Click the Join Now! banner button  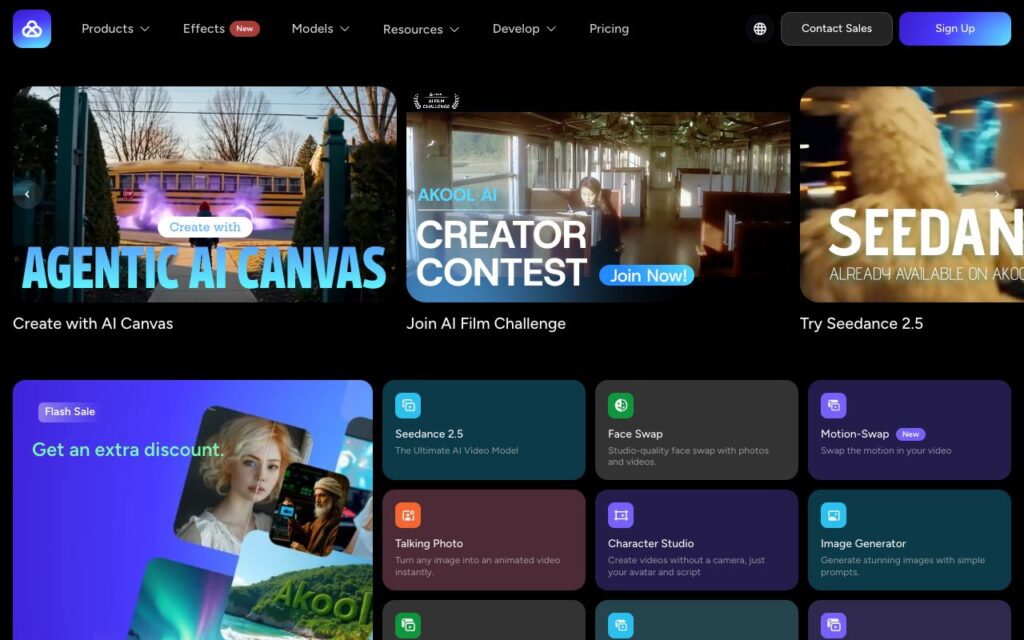pos(647,276)
